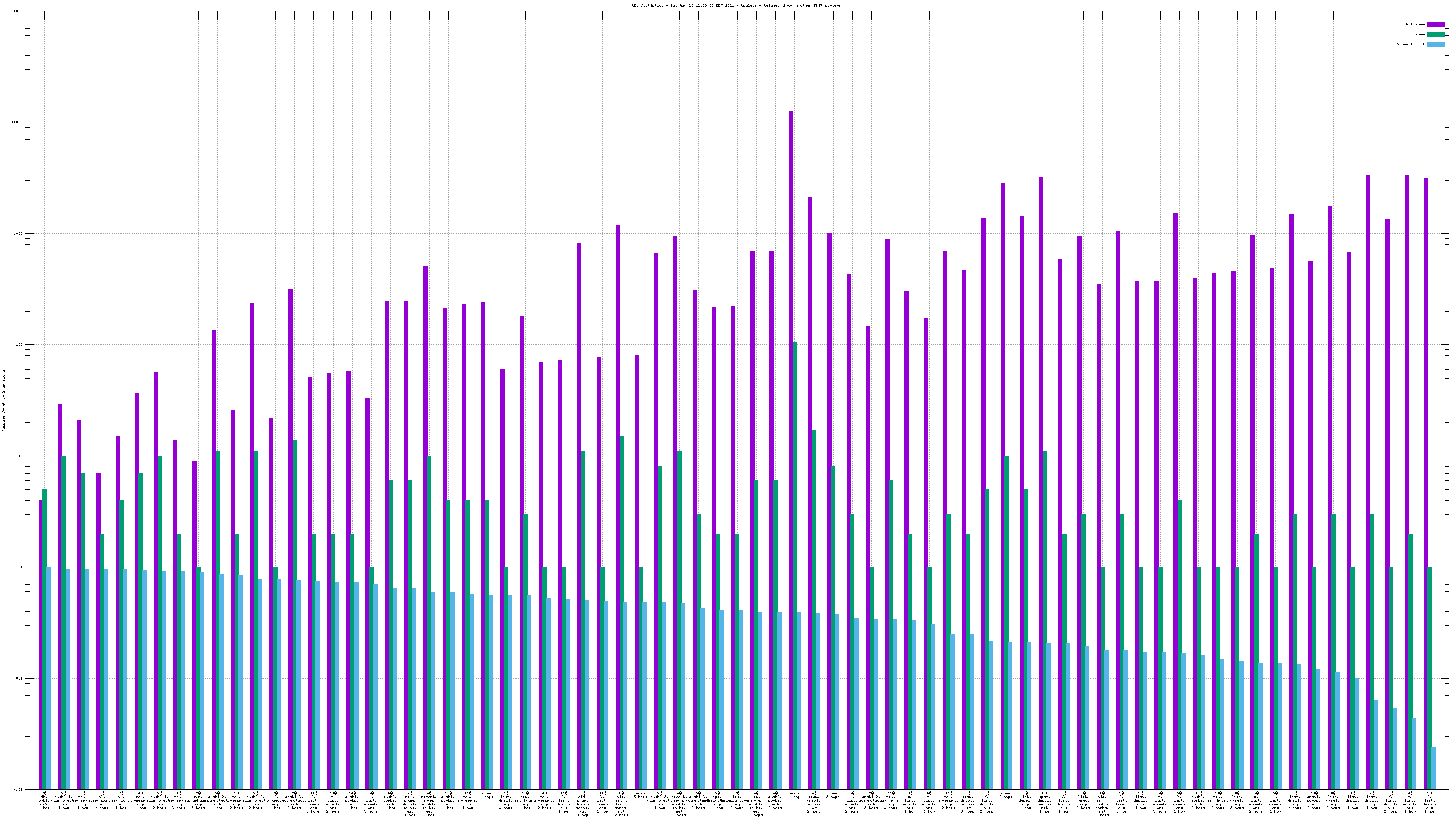Click the 'db.upbl.info 1 hop' x-axis label

point(44,800)
